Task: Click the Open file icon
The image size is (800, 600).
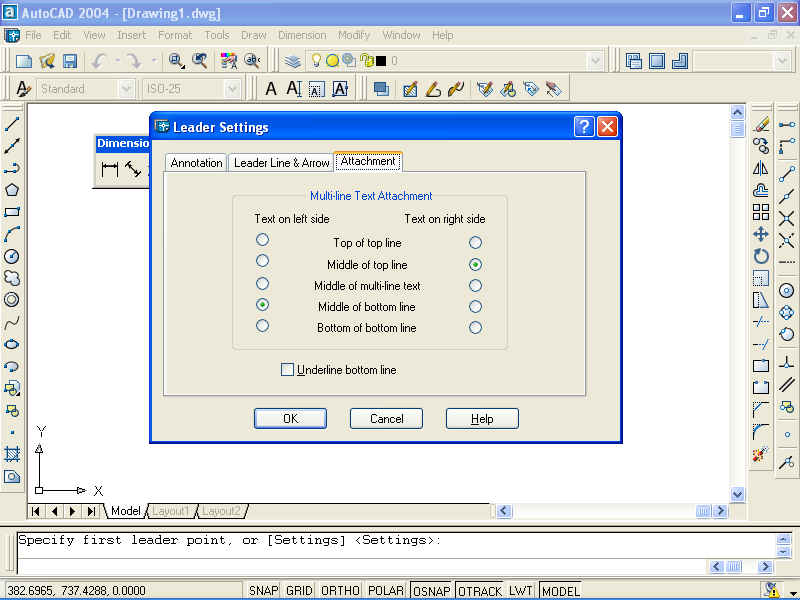Action: click(x=47, y=61)
